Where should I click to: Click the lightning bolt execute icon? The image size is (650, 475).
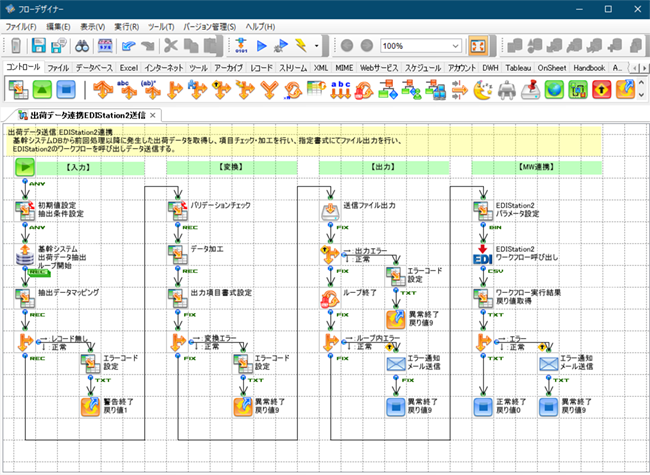point(301,46)
